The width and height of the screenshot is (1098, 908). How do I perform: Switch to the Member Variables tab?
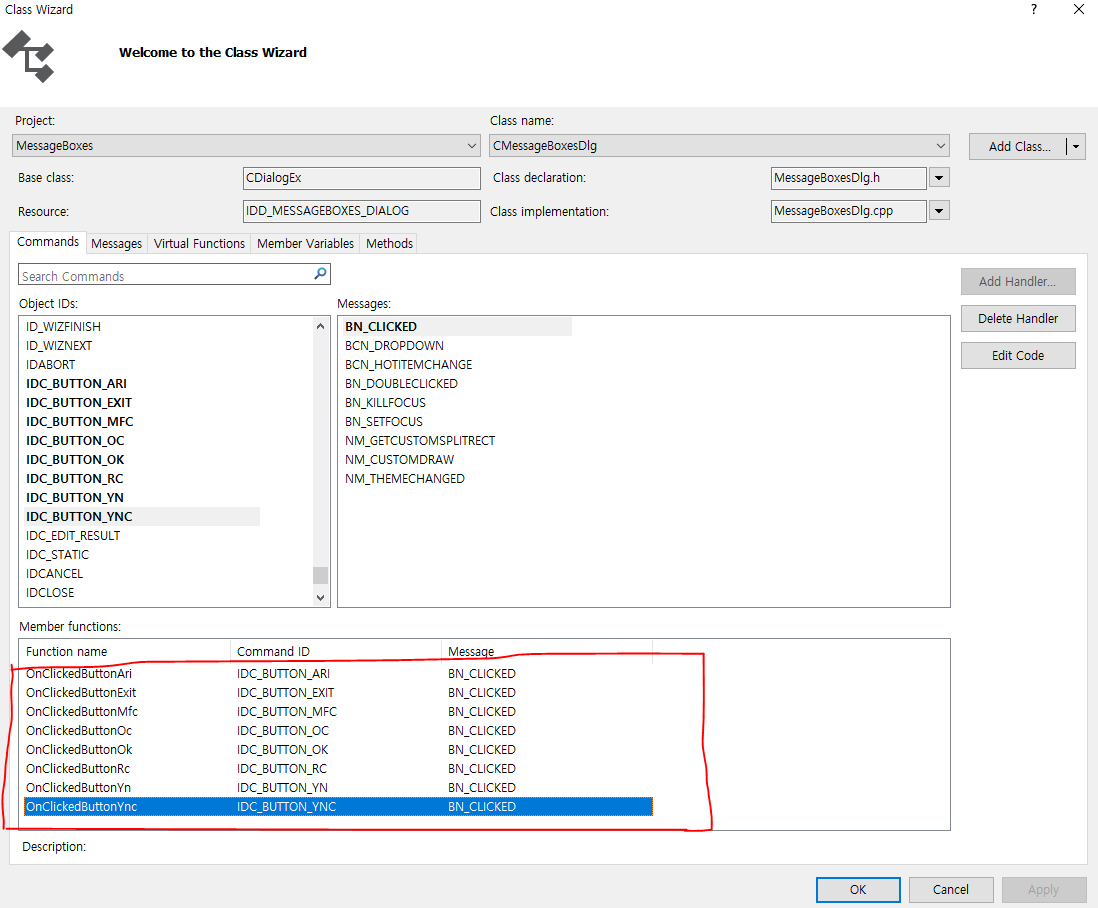(x=305, y=244)
